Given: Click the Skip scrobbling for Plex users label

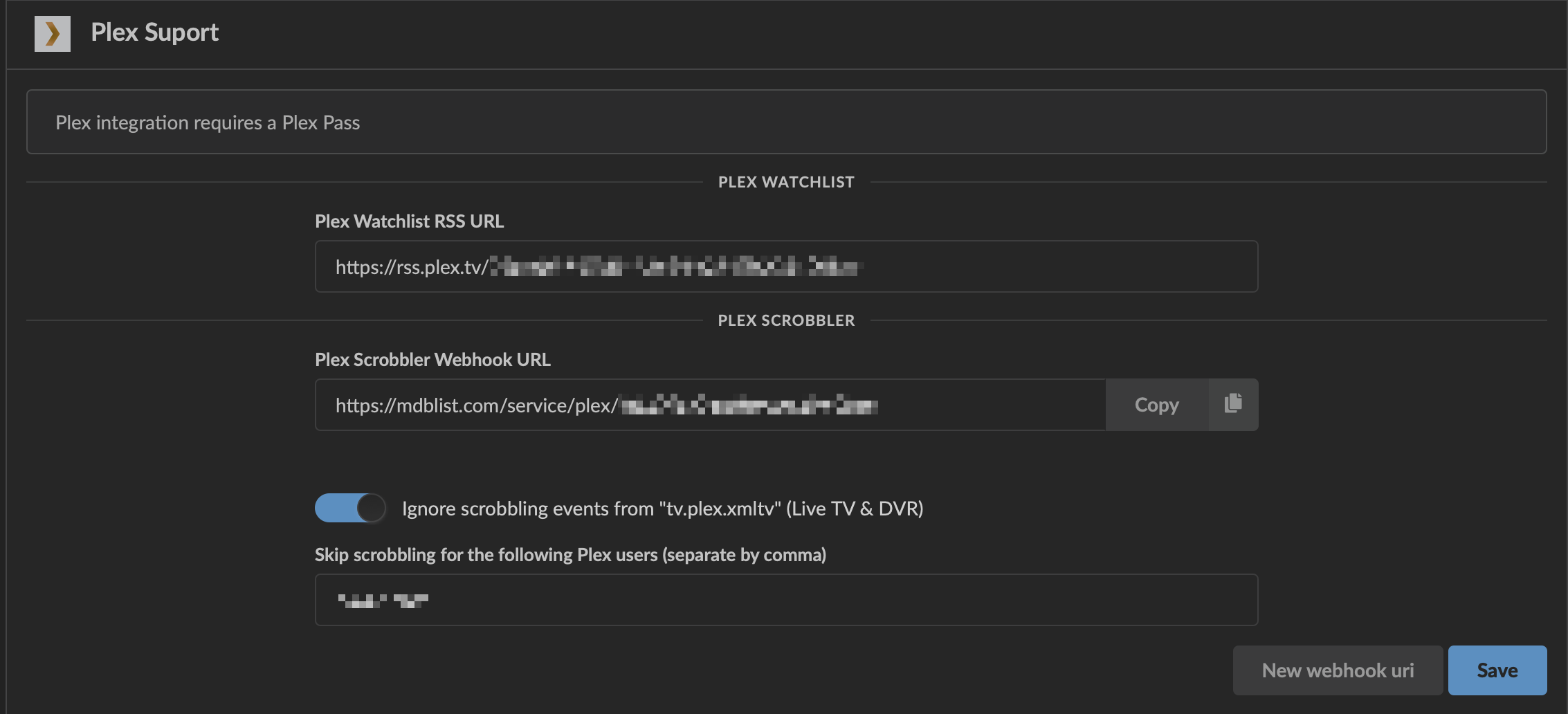Looking at the screenshot, I should tap(570, 555).
